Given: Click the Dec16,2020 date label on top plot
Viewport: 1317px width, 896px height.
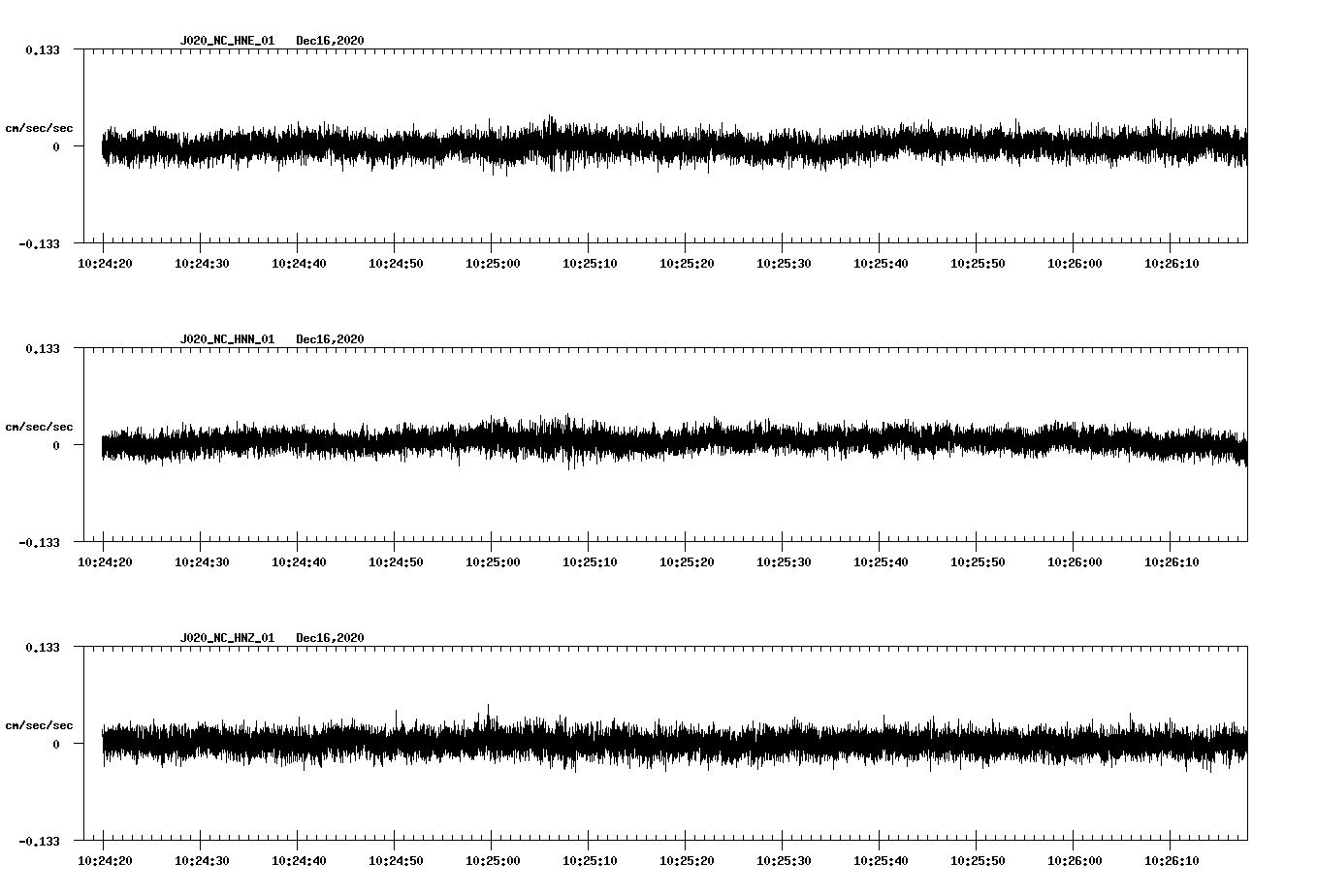Looking at the screenshot, I should click(x=331, y=41).
